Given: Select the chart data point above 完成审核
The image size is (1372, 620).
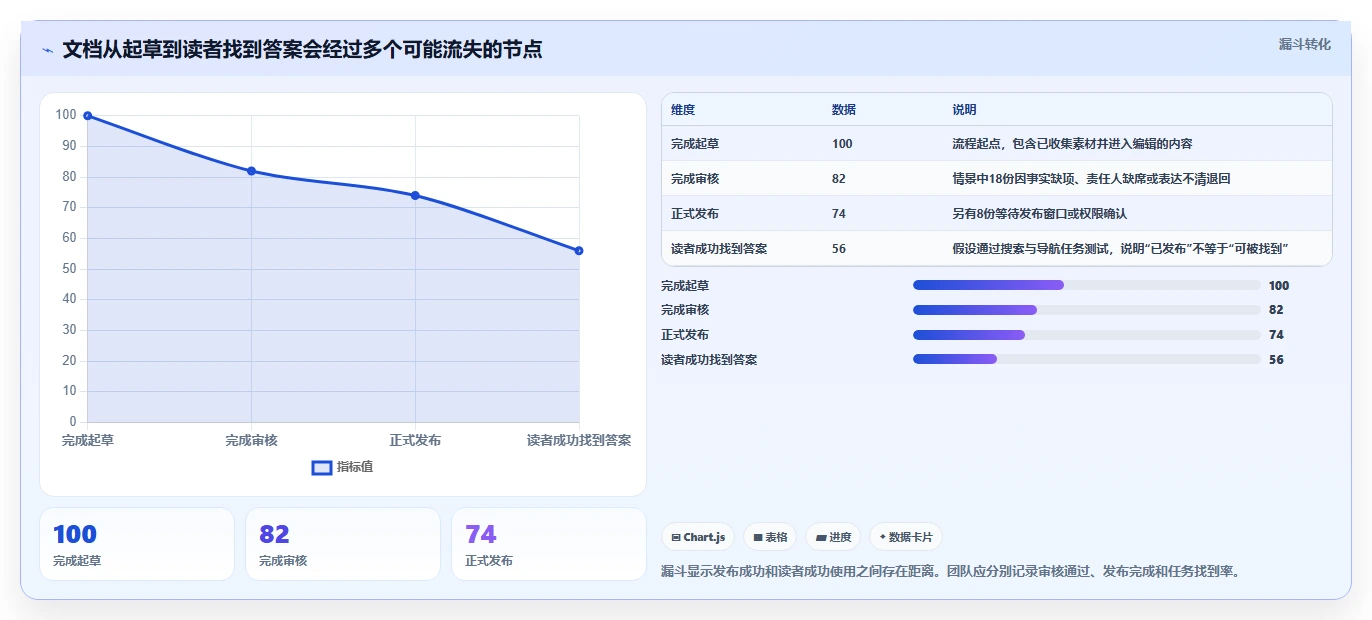Looking at the screenshot, I should [251, 171].
